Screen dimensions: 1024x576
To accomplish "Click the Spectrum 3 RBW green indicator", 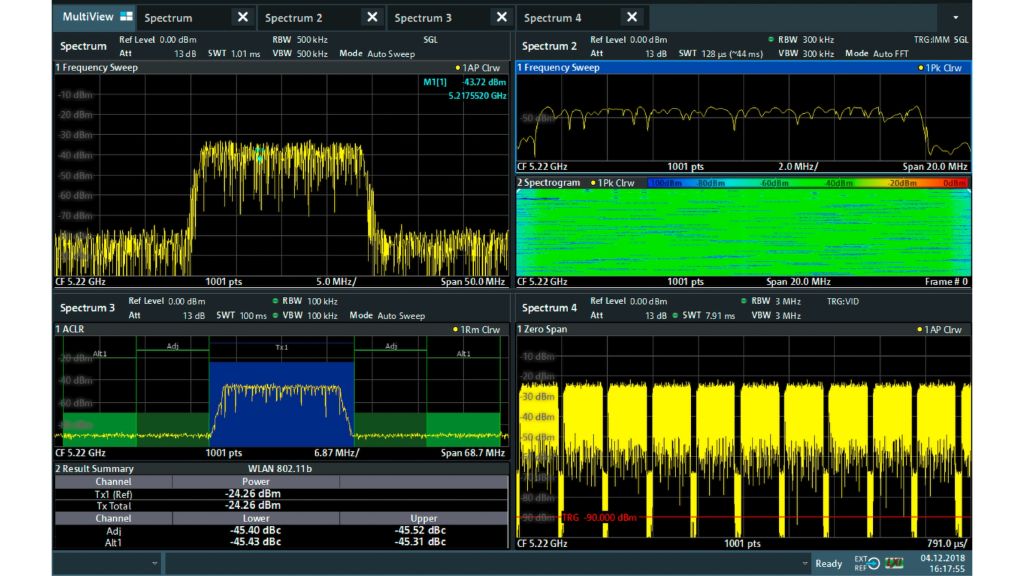I will point(275,301).
